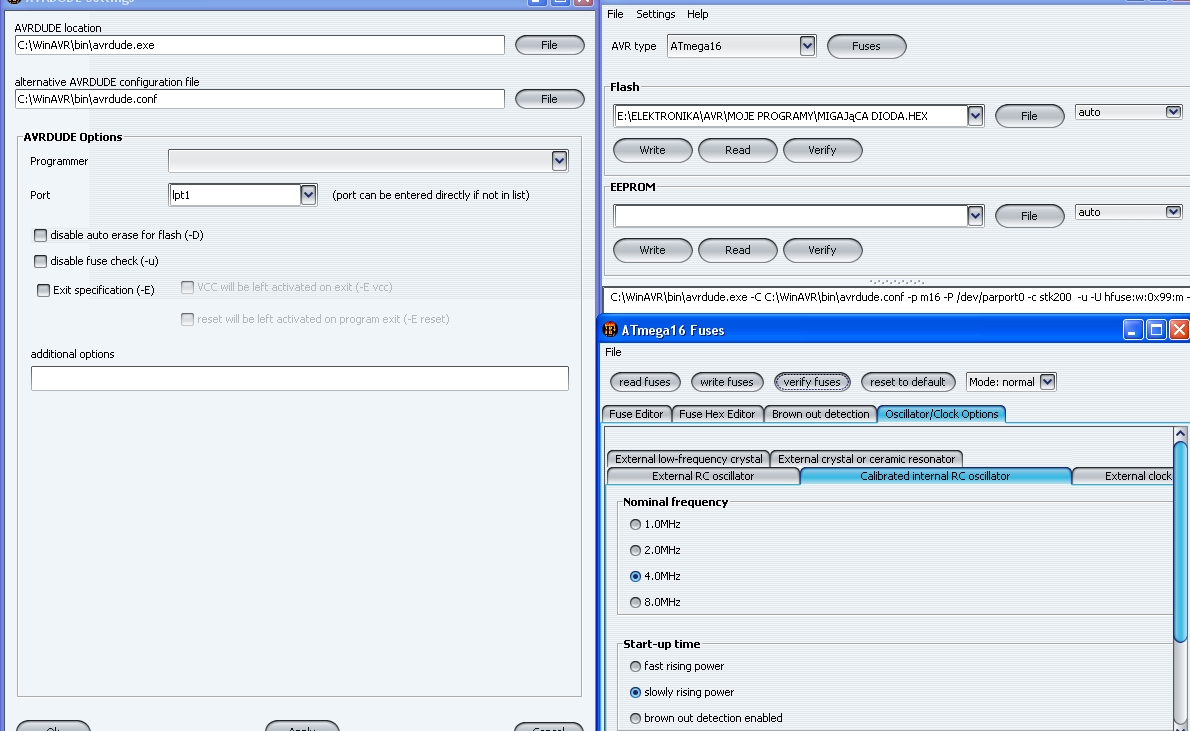The width and height of the screenshot is (1190, 731).
Task: Click the alternative AVRDUDE configuration file field
Action: click(260, 99)
